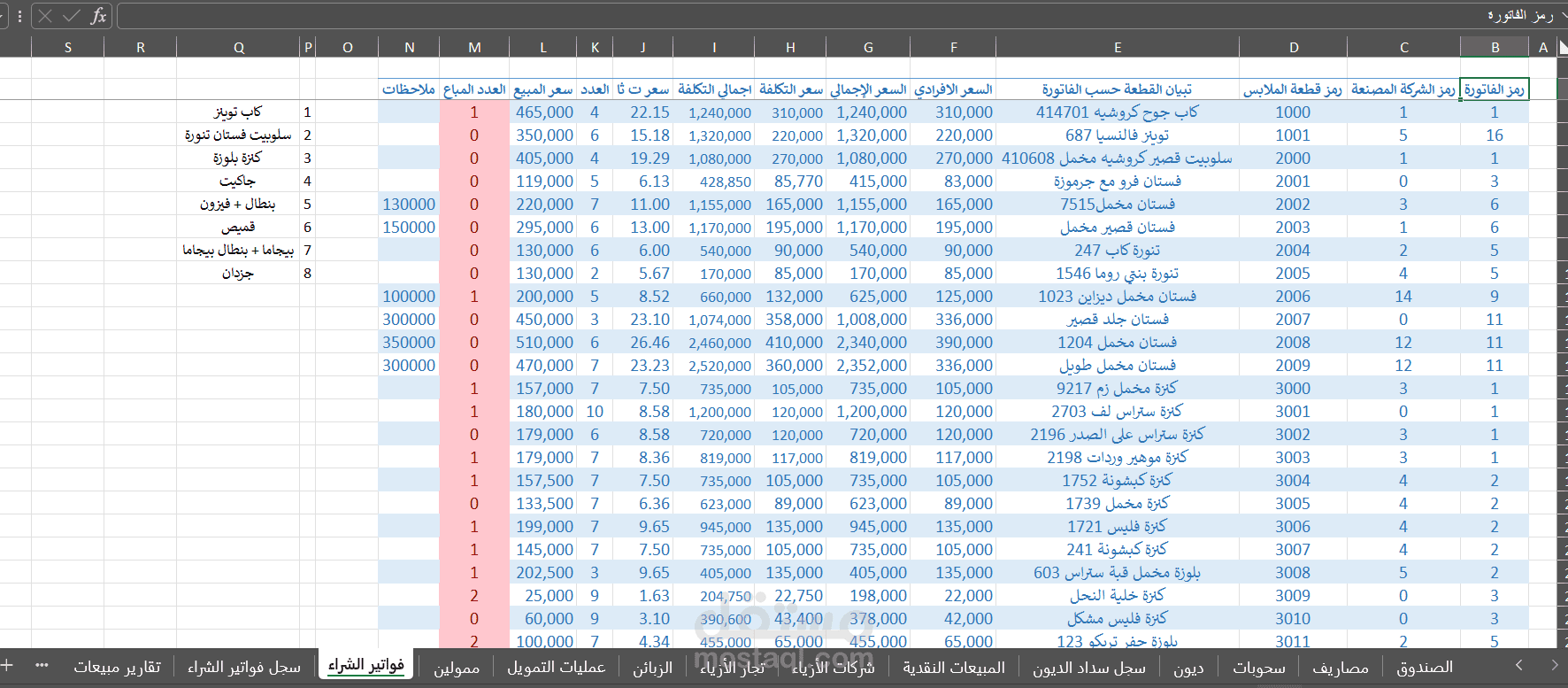This screenshot has width=1568, height=688.
Task: Go to the ممولين sheet tab
Action: (457, 667)
